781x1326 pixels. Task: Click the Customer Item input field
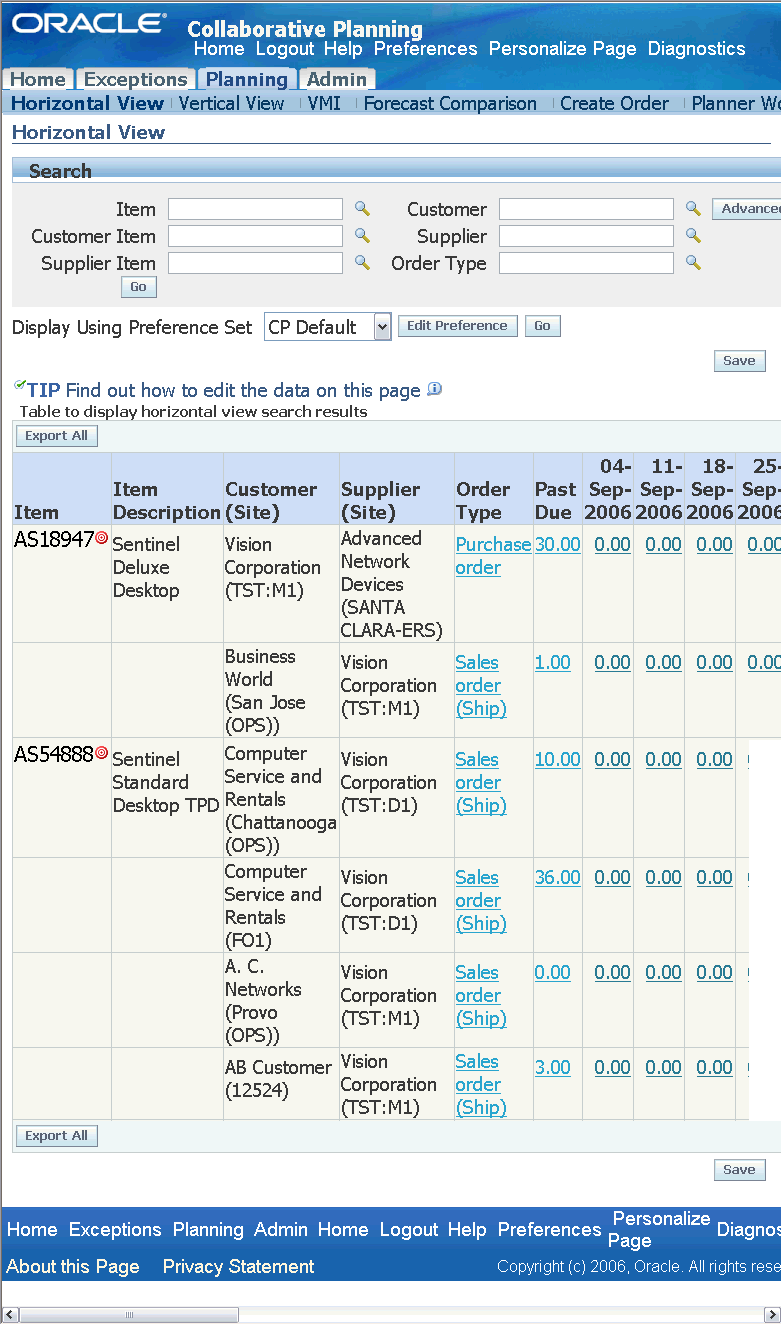tap(255, 236)
